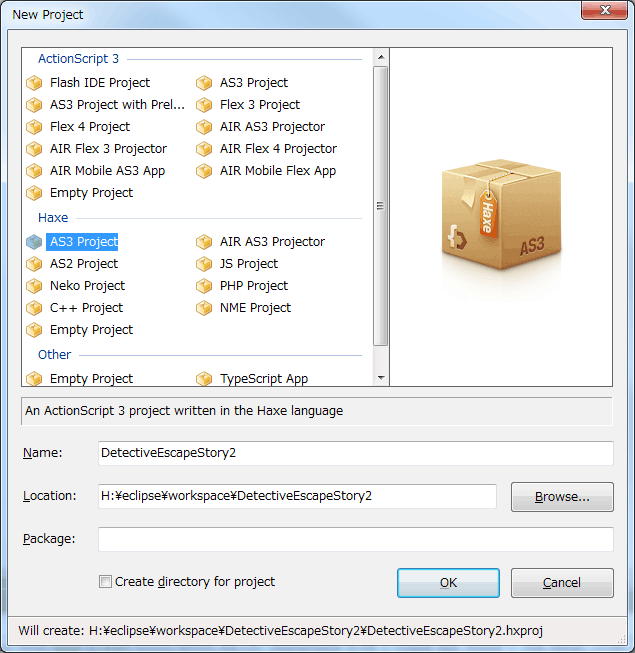
Task: Enable Create directory for project checkbox
Action: click(x=105, y=582)
